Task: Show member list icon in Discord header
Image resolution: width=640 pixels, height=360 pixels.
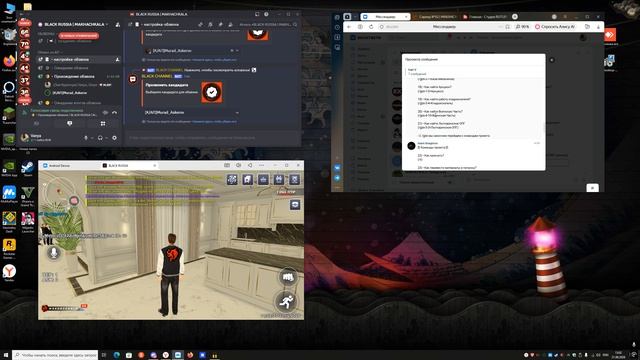Action: 231,24
